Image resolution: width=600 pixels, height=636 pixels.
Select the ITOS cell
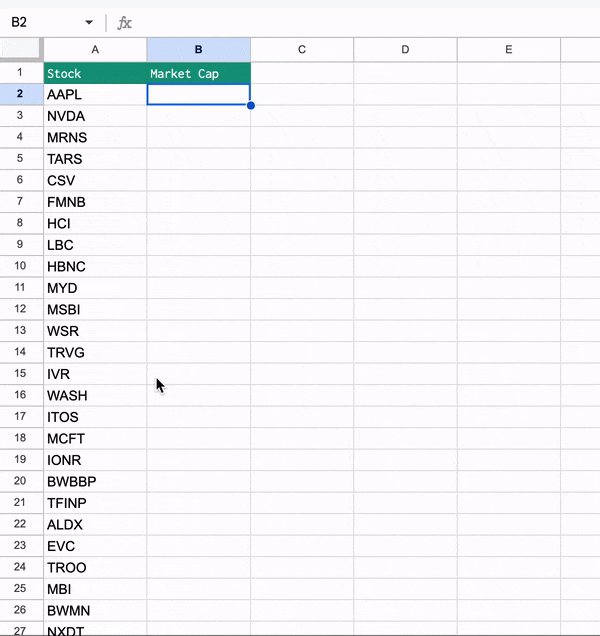pos(95,417)
